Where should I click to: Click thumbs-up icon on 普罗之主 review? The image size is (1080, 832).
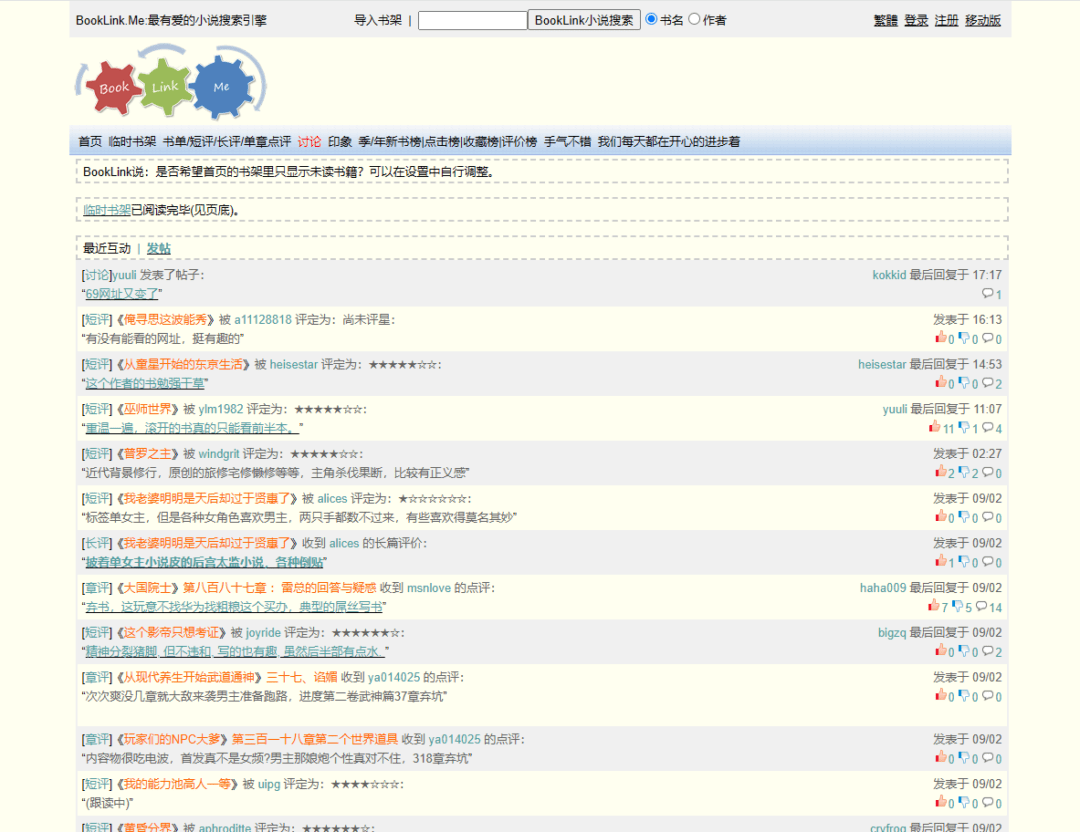(940, 471)
